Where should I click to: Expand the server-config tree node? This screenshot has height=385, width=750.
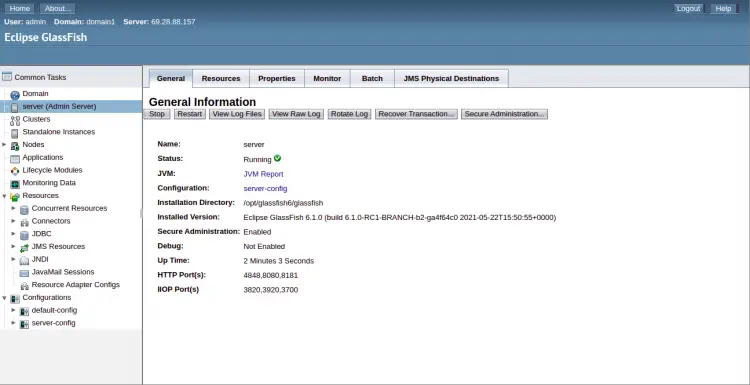[14, 323]
